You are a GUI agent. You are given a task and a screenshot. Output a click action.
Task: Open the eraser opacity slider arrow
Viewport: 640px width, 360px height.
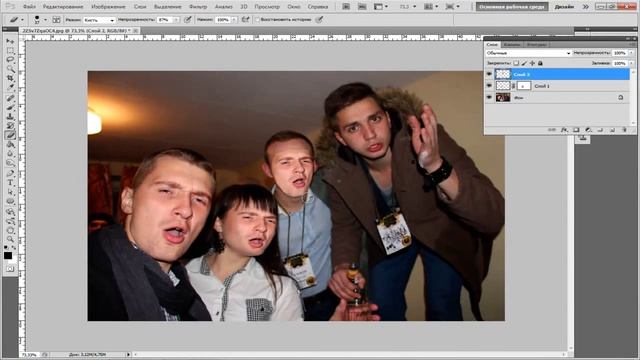coord(176,20)
